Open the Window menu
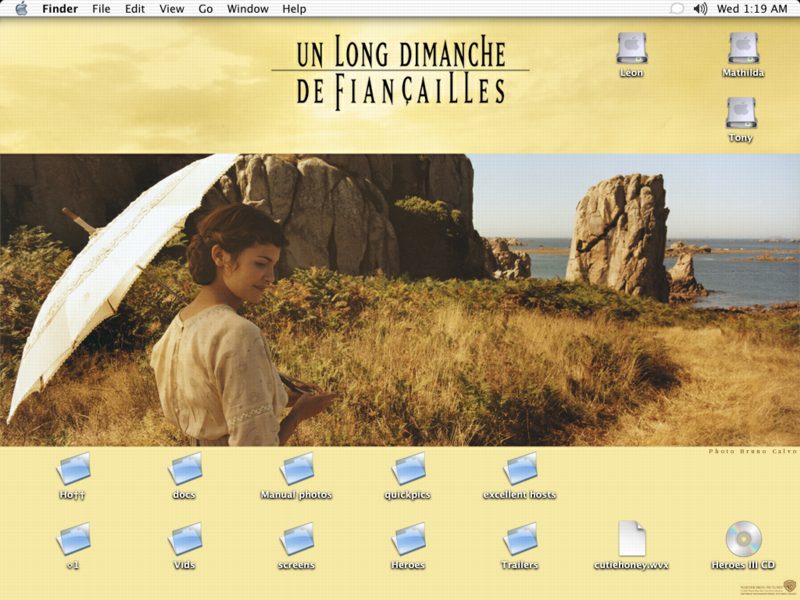Image resolution: width=800 pixels, height=600 pixels. tap(247, 9)
